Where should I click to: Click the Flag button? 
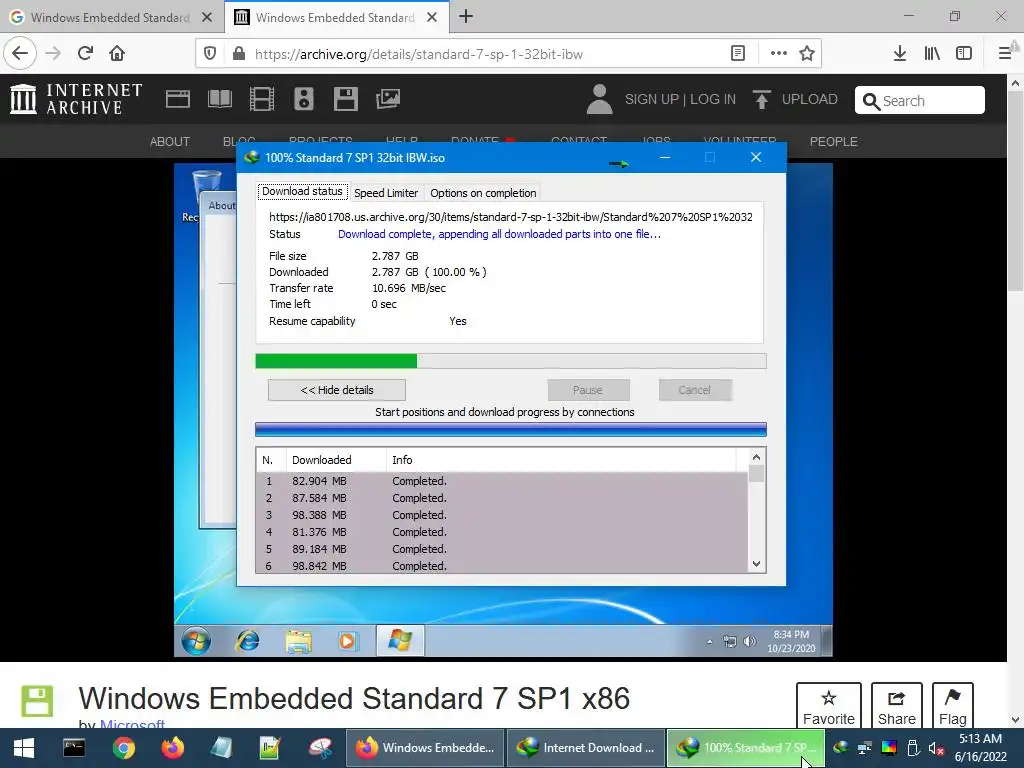pos(953,705)
